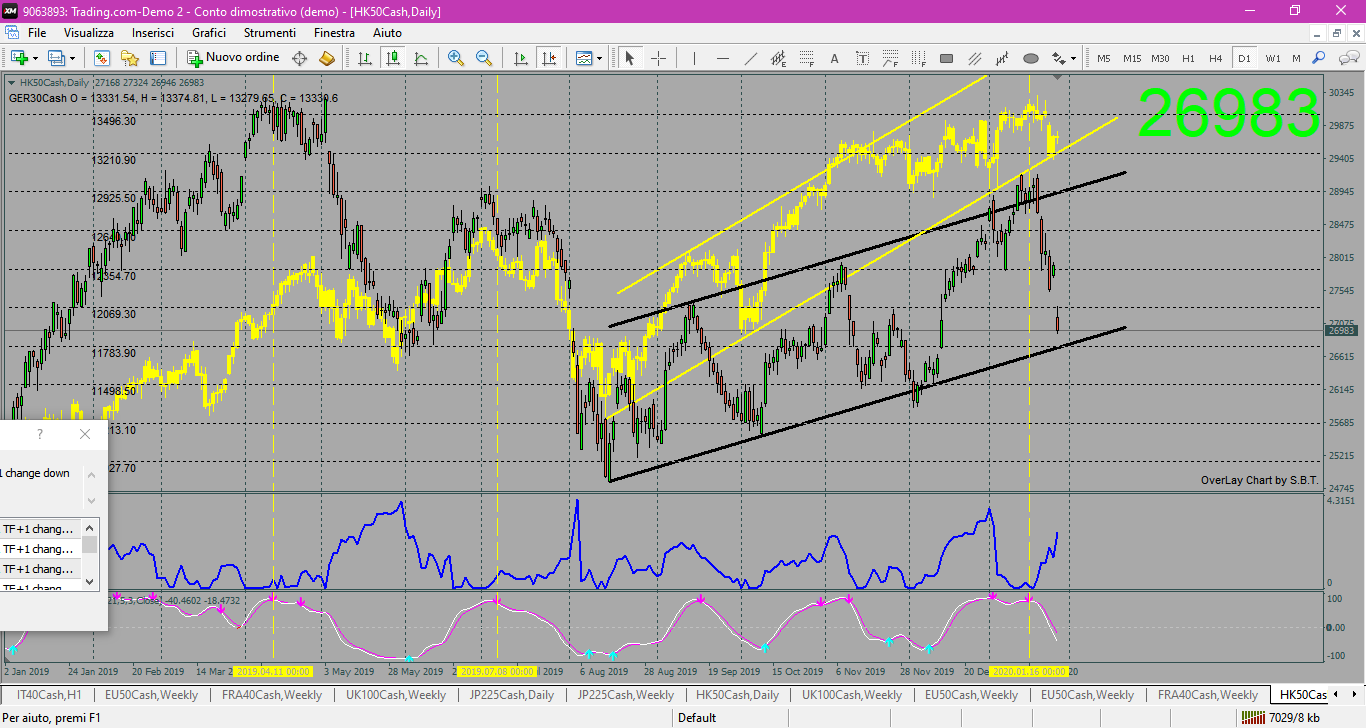Open the indicators list icon

tap(583, 58)
